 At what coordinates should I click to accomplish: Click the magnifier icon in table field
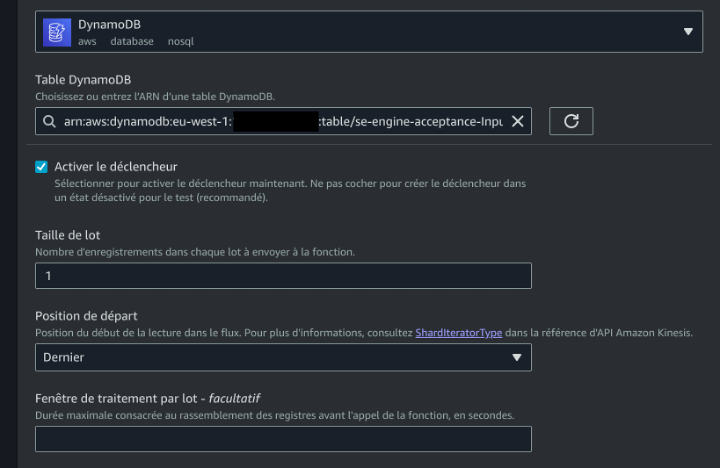49,121
